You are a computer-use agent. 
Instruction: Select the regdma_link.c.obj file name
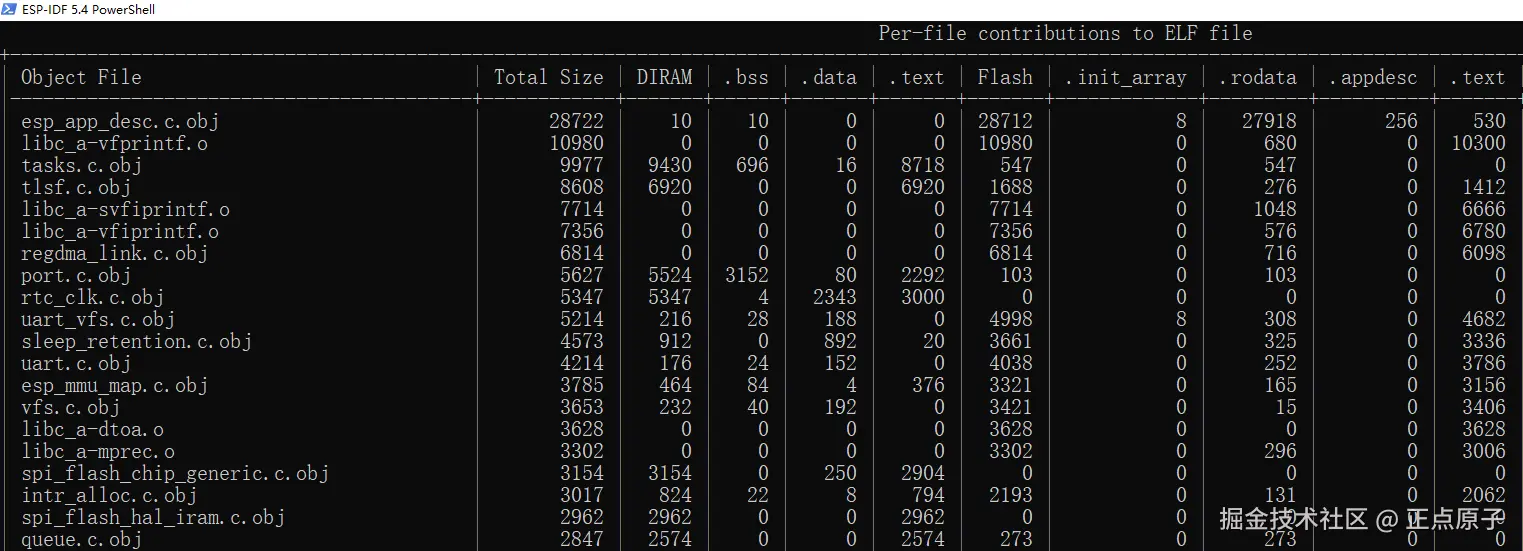click(114, 253)
